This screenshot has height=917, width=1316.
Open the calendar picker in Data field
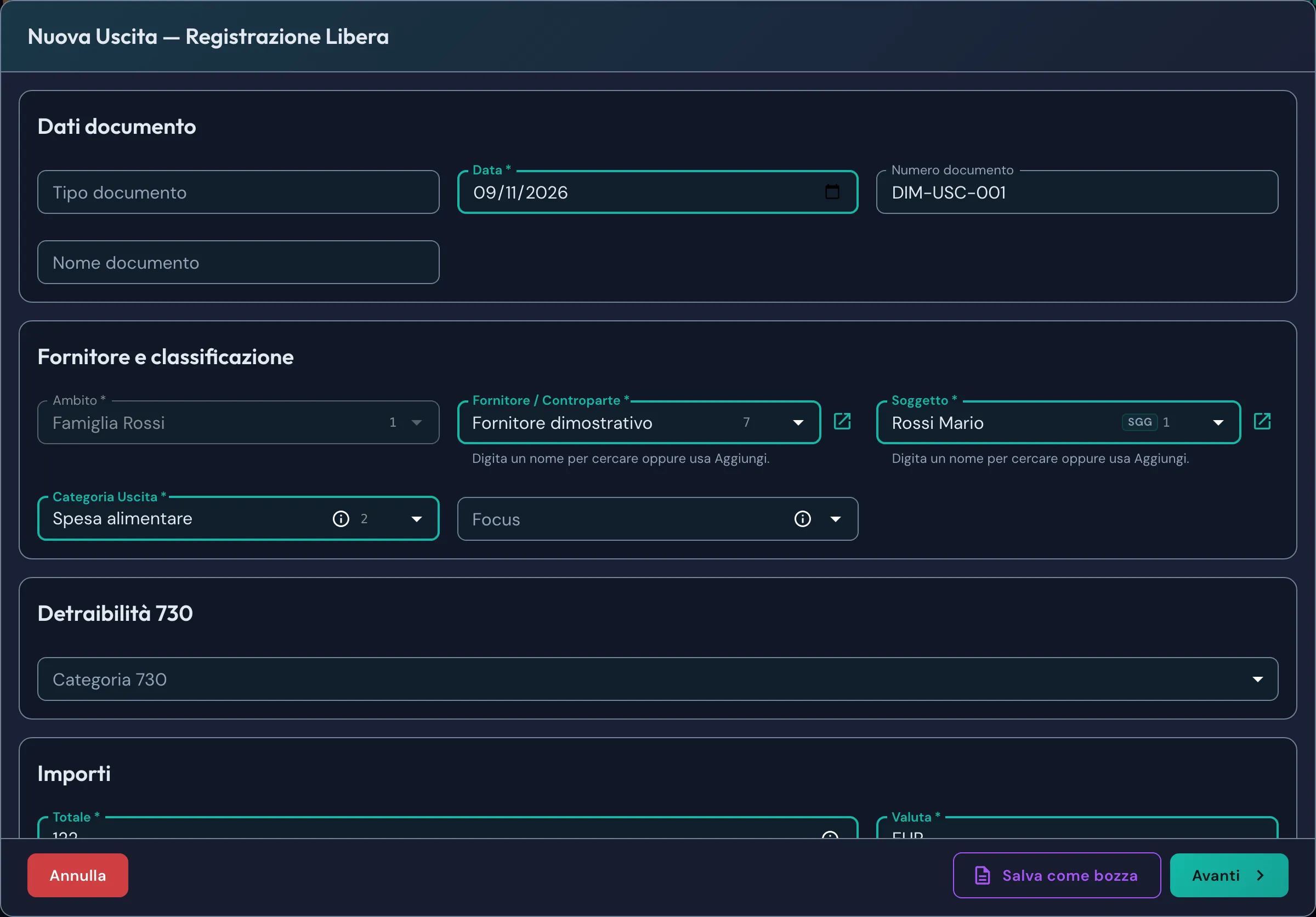click(832, 192)
